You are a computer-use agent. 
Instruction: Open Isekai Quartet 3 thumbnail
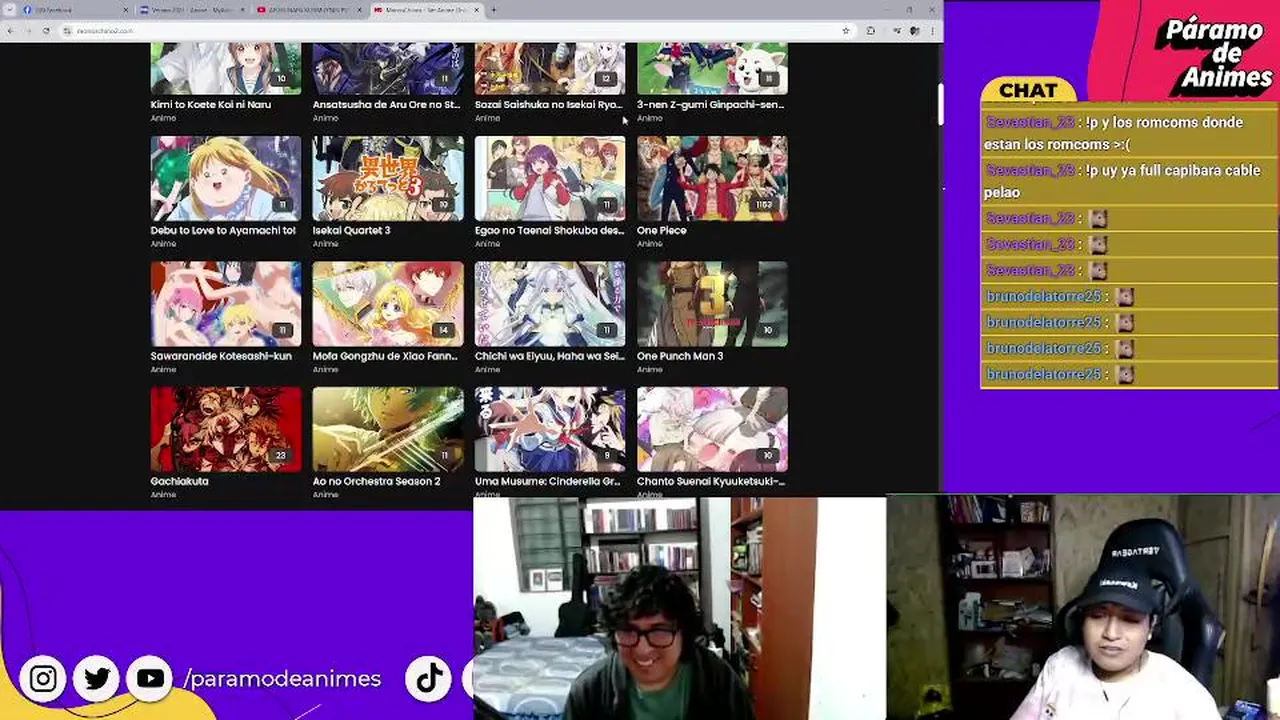pos(388,178)
